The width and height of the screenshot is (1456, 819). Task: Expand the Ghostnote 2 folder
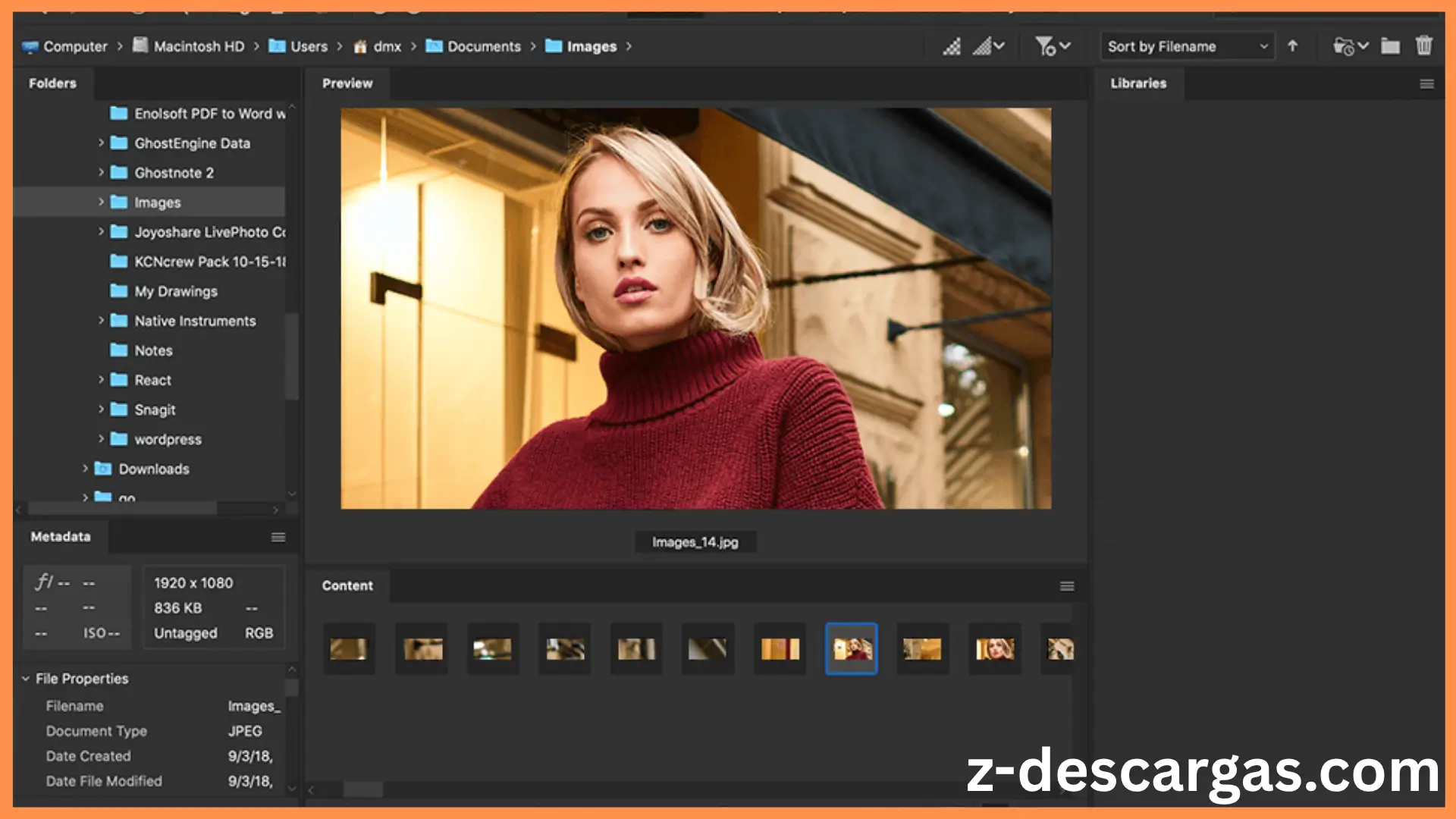pos(101,172)
